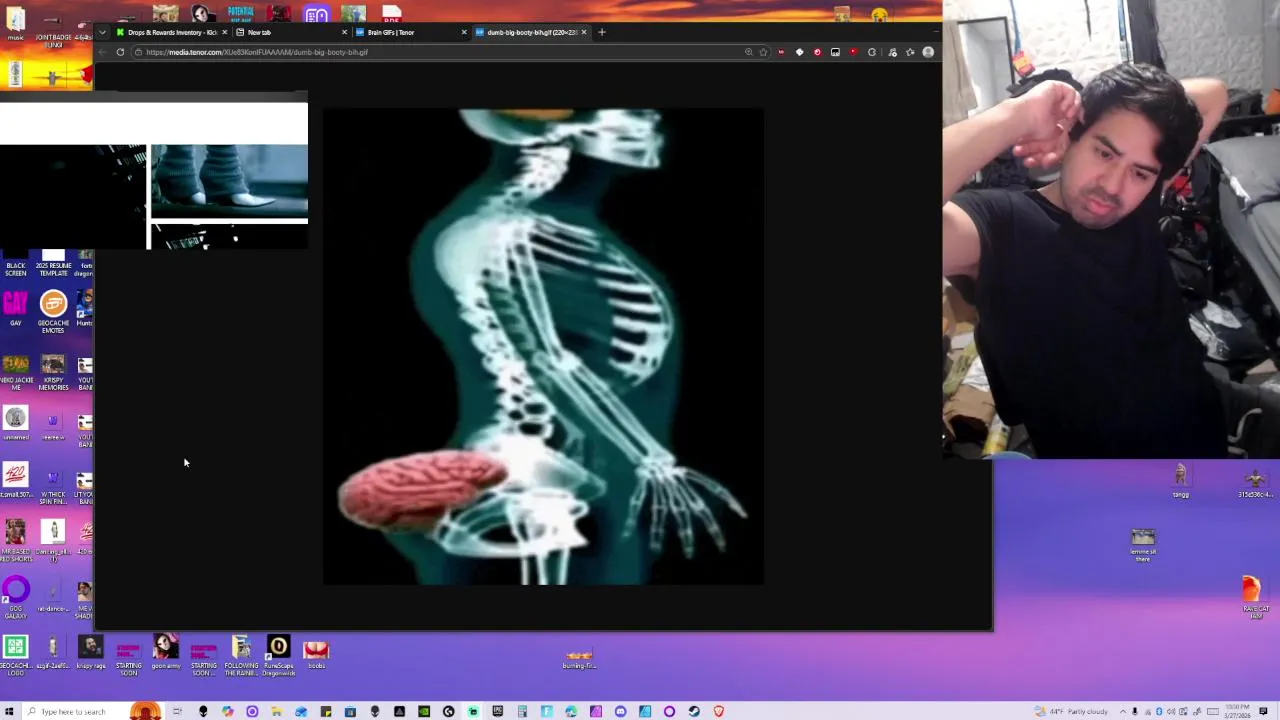Open browser profile avatar menu

(x=928, y=52)
